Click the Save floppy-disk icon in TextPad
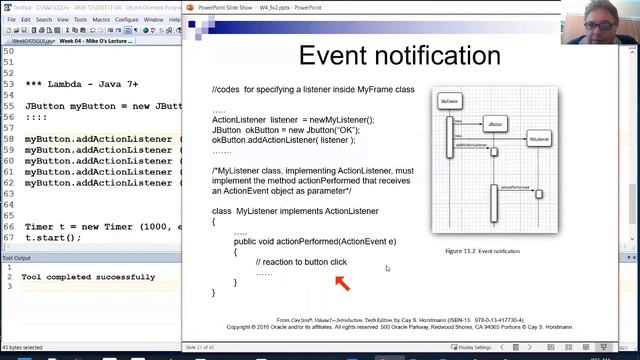The width and height of the screenshot is (640, 360). tap(24, 30)
